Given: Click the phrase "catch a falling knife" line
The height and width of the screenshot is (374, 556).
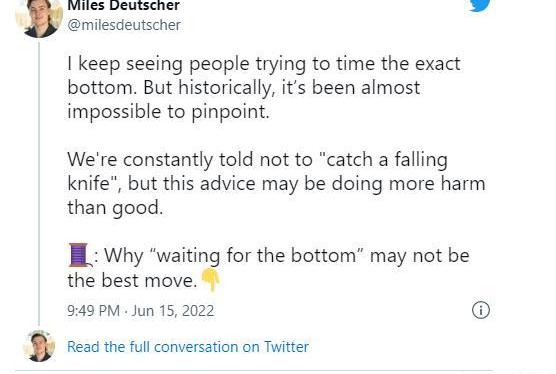Looking at the screenshot, I should tap(257, 160).
